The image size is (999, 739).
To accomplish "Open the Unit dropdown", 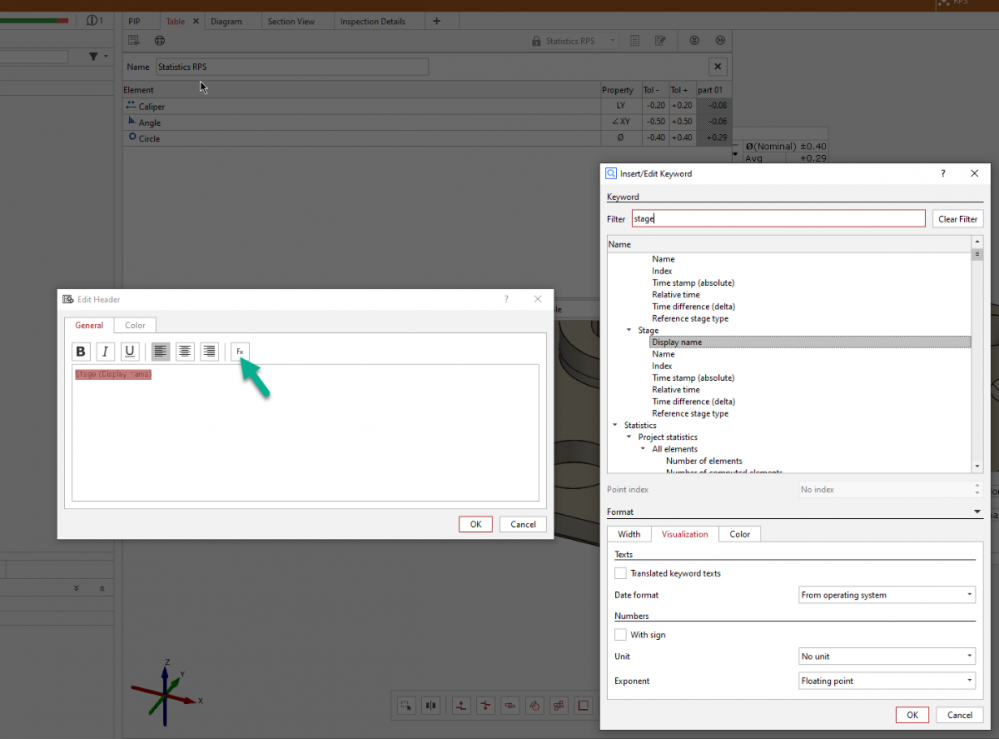I will (x=887, y=657).
